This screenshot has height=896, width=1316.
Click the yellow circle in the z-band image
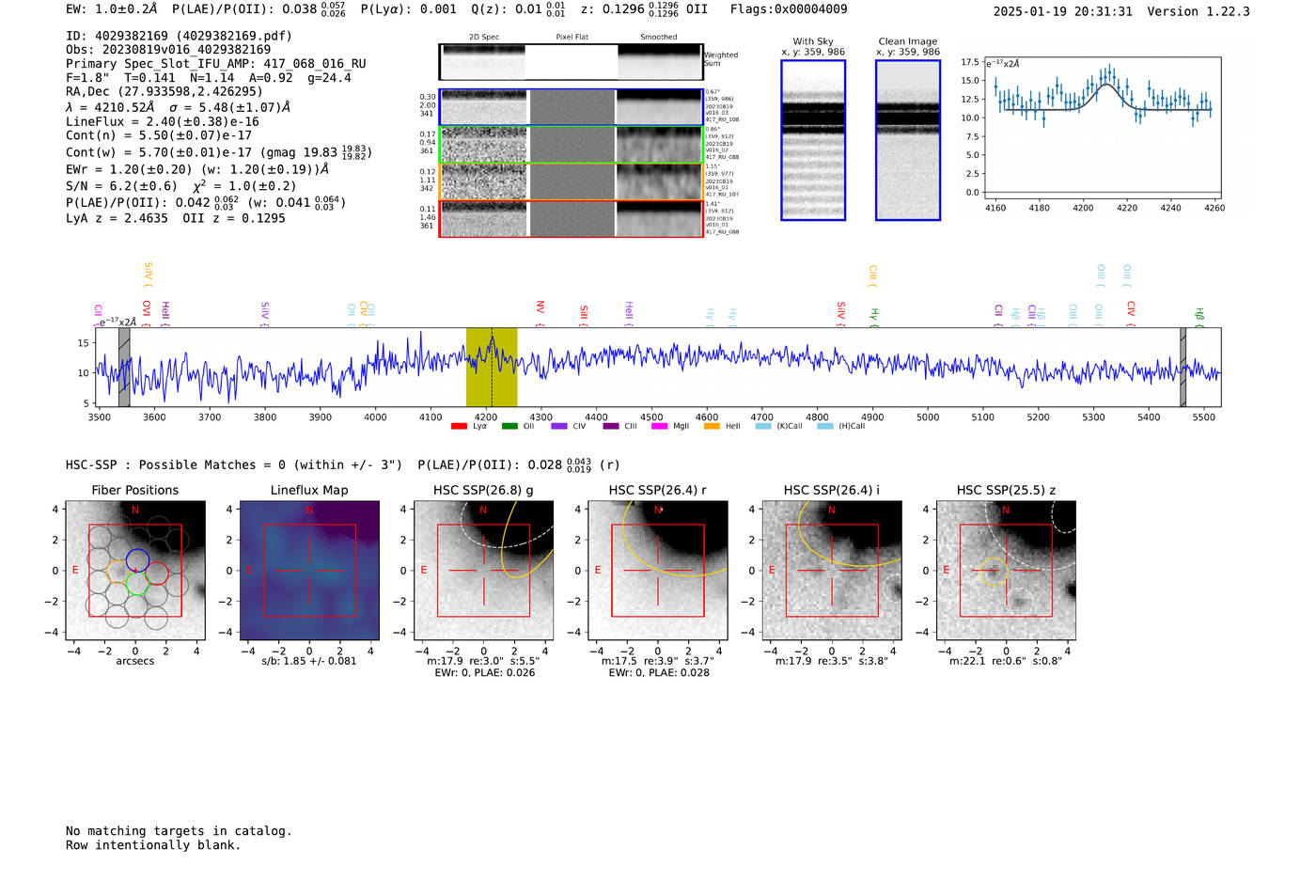[991, 571]
